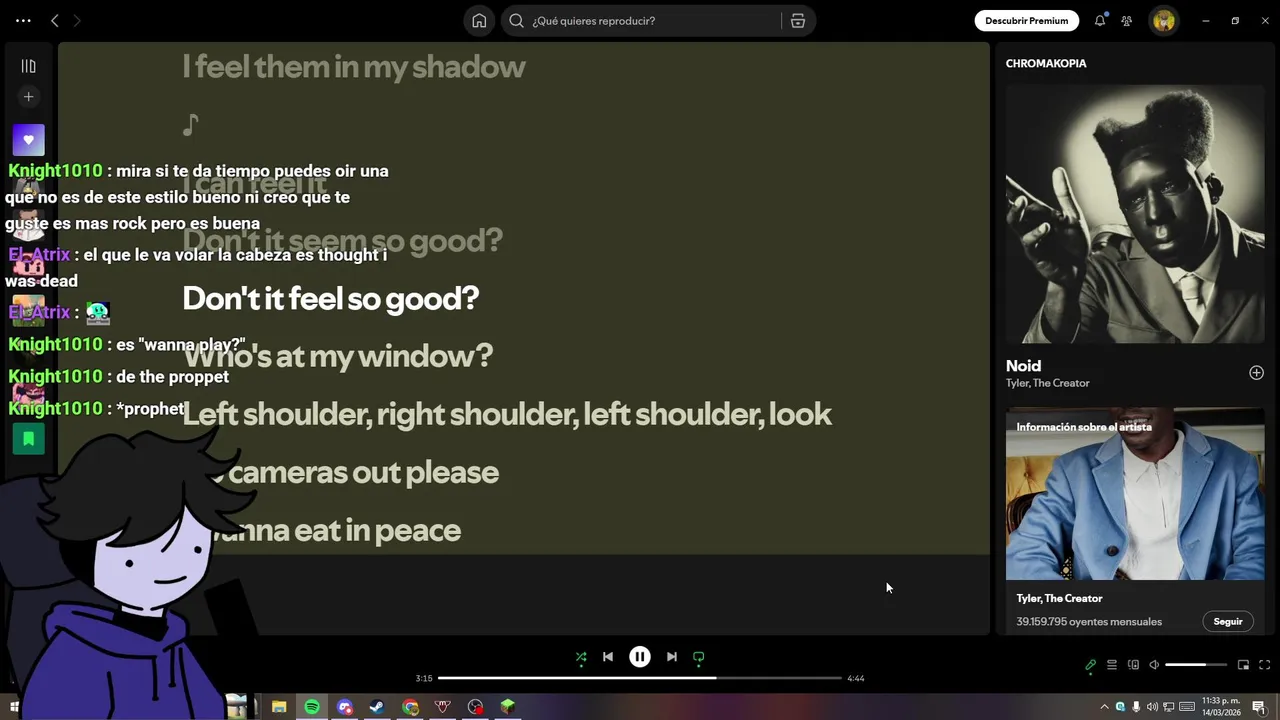1280x720 pixels.
Task: Open the system tray volume control
Action: click(x=1152, y=707)
